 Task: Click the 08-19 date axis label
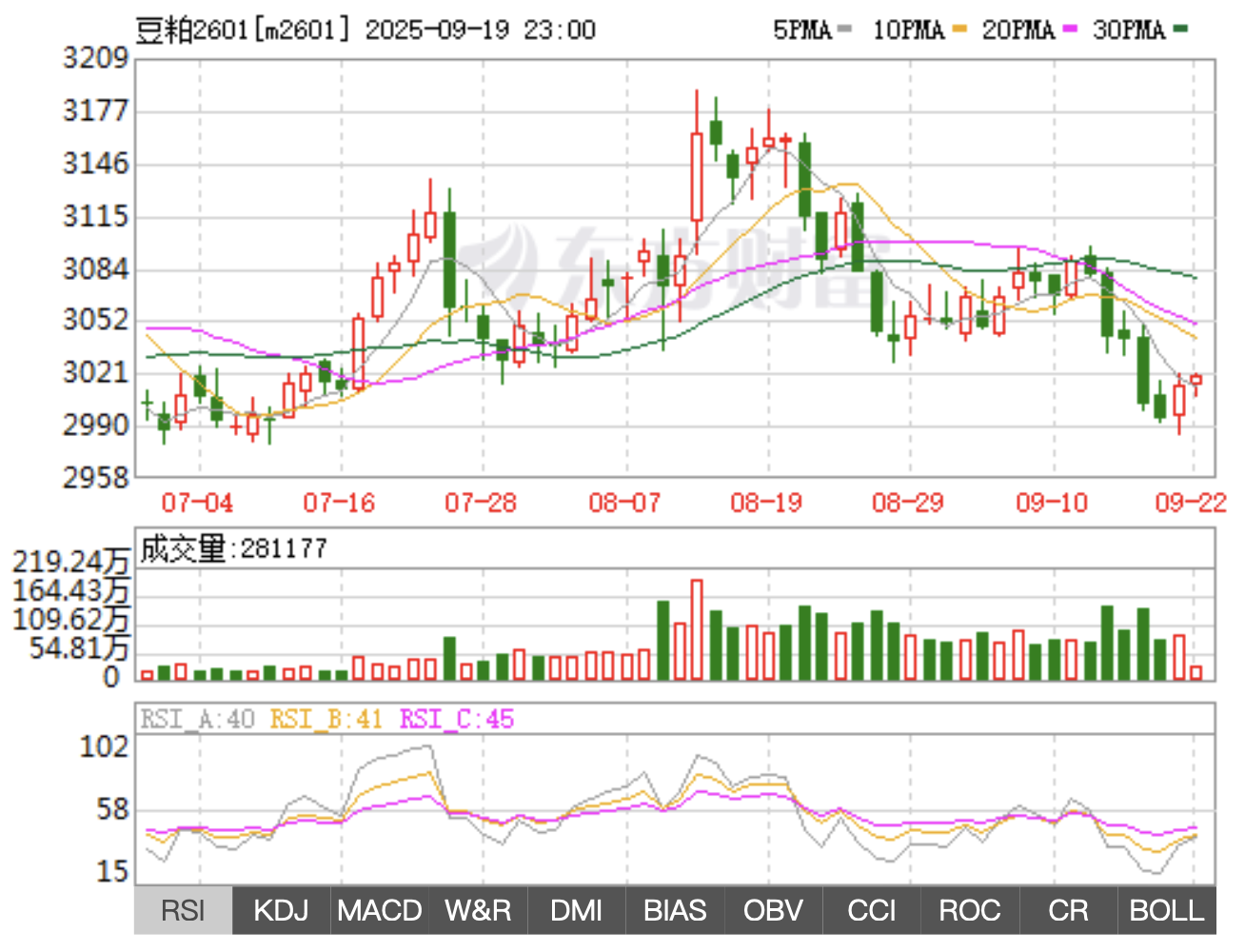tap(766, 503)
